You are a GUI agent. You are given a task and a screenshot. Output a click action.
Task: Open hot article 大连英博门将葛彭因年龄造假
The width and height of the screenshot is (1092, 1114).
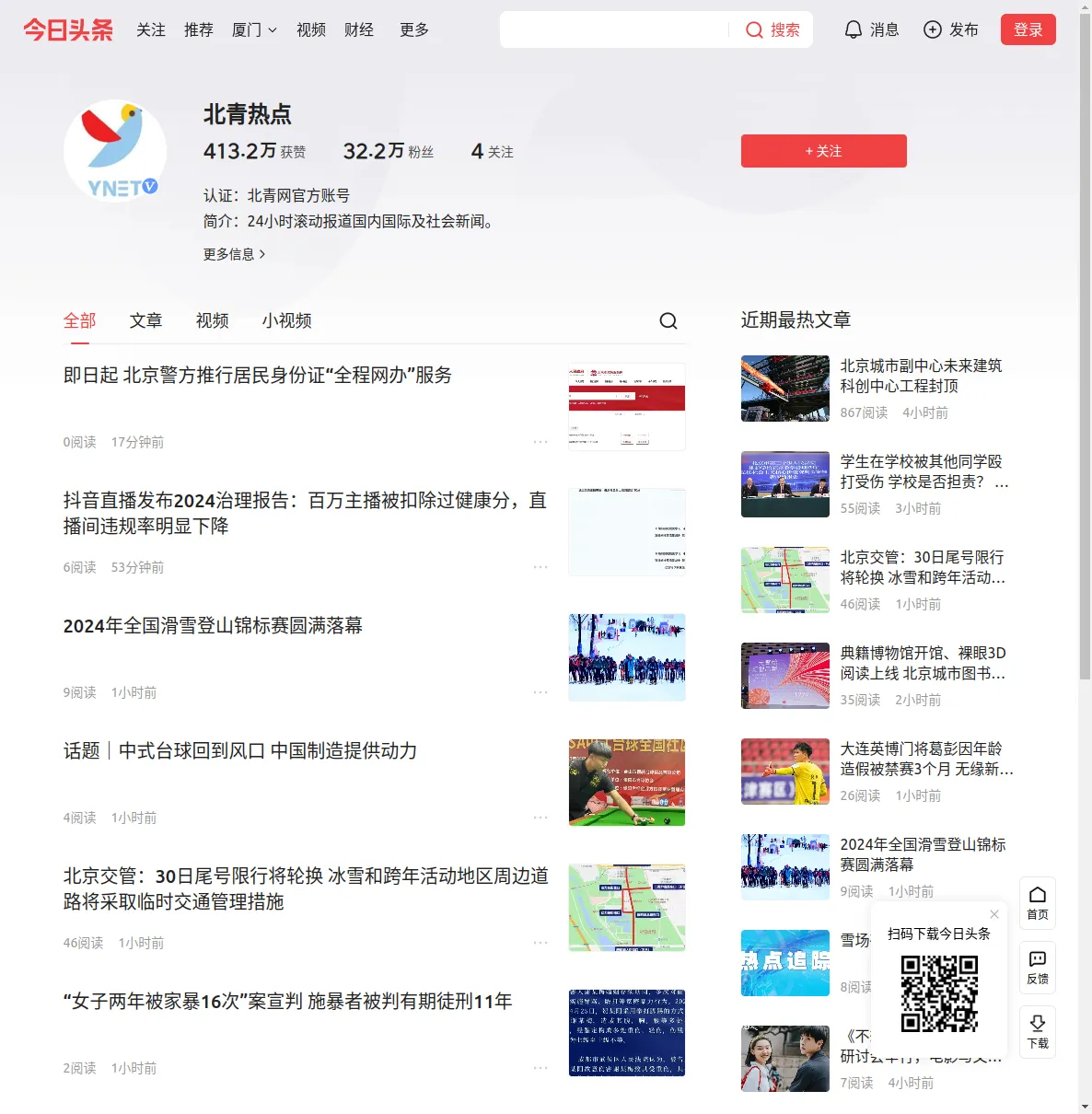pyautogui.click(x=926, y=759)
